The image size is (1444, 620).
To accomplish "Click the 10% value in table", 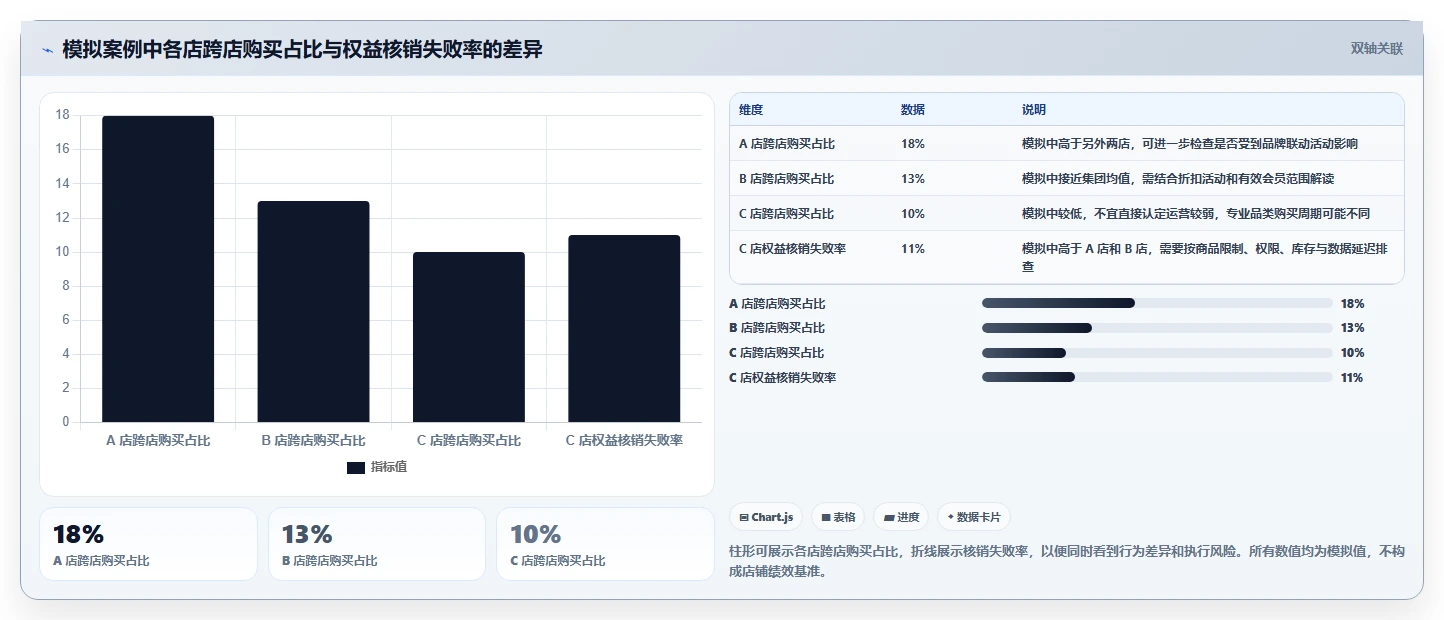I will point(913,214).
